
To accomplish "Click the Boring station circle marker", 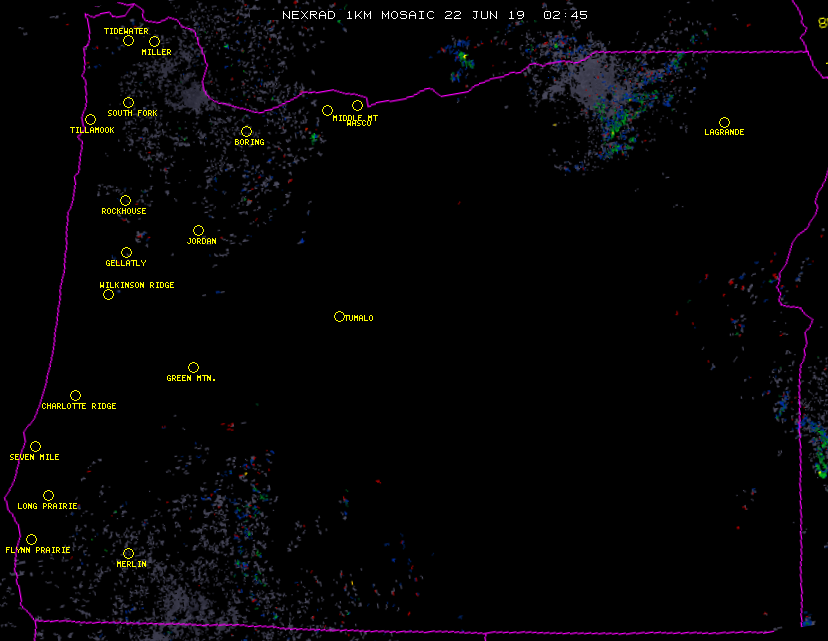I will tap(246, 132).
